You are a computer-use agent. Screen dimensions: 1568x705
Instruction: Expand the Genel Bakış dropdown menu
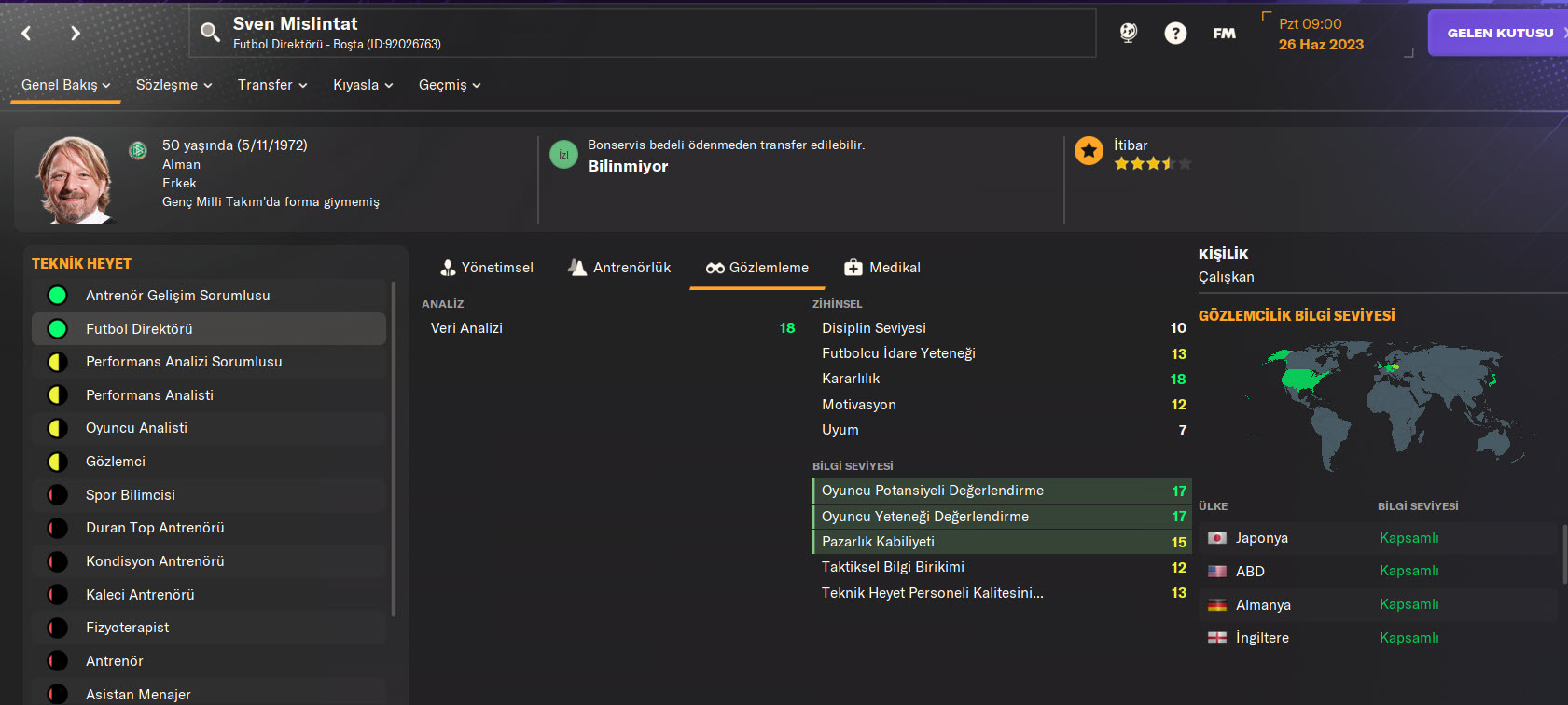click(65, 85)
